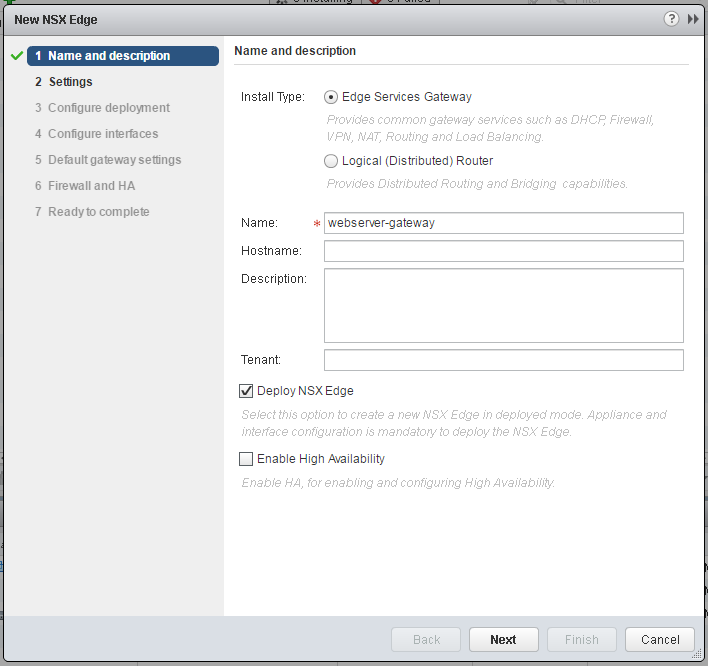Click the 'Provides Distributed Routing and Bridging' description
708x666 pixels.
click(x=477, y=184)
